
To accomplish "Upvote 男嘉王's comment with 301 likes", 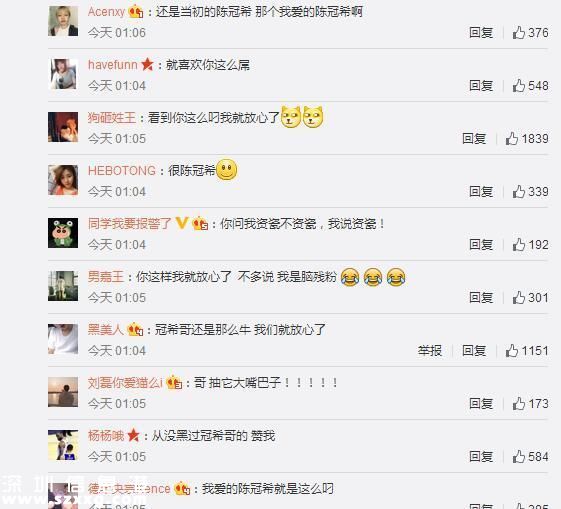I will (x=518, y=298).
